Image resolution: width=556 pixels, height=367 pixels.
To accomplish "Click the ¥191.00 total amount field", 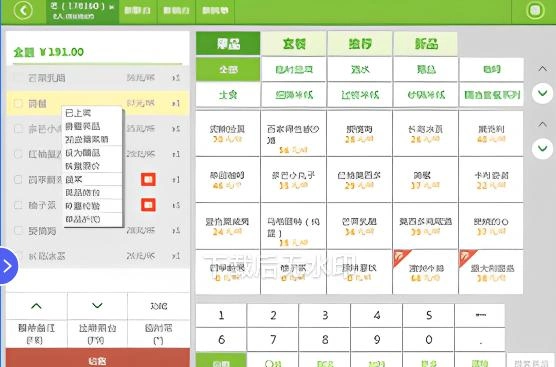I will coord(49,52).
